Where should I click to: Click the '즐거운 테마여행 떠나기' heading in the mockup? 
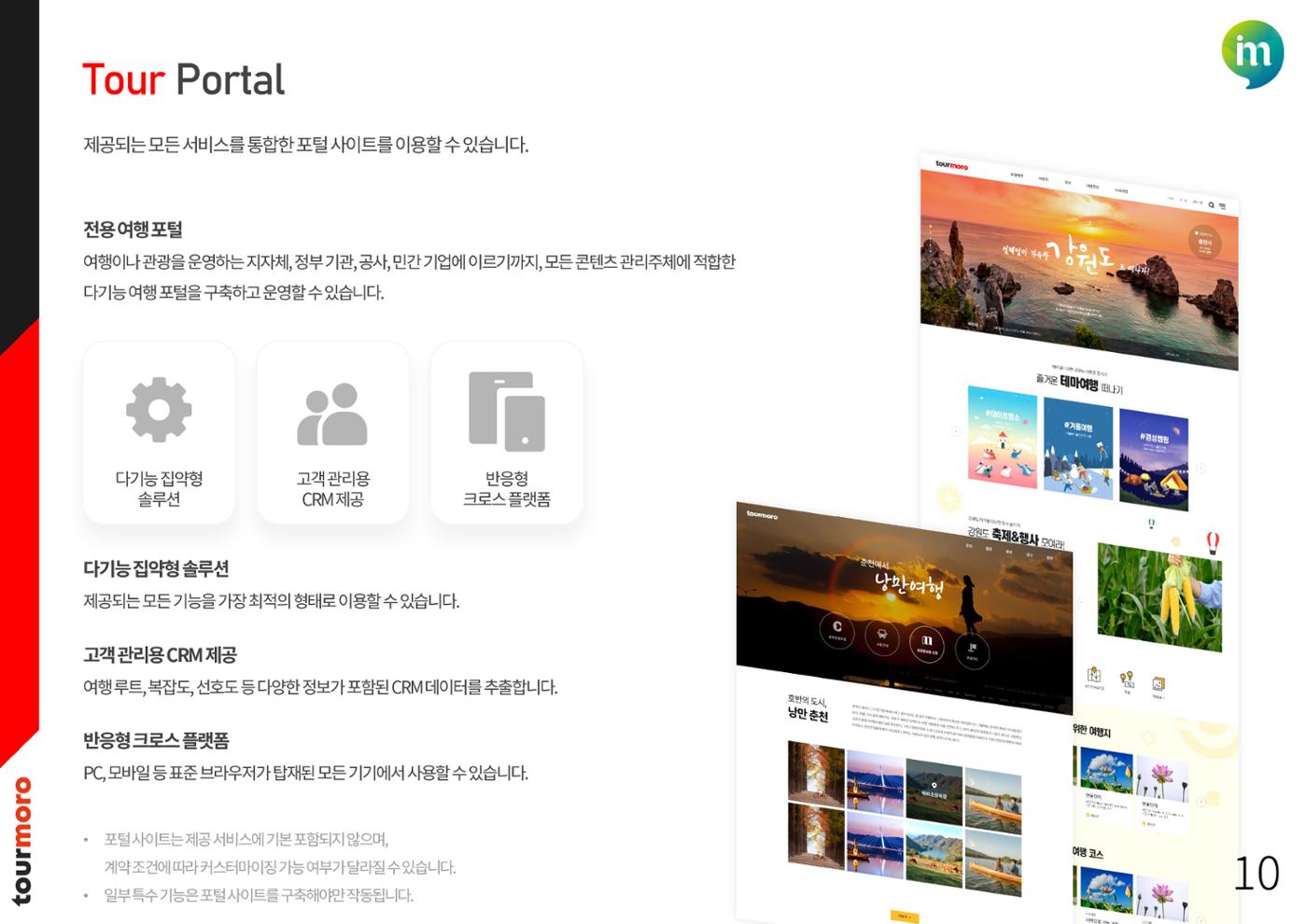(x=1079, y=384)
